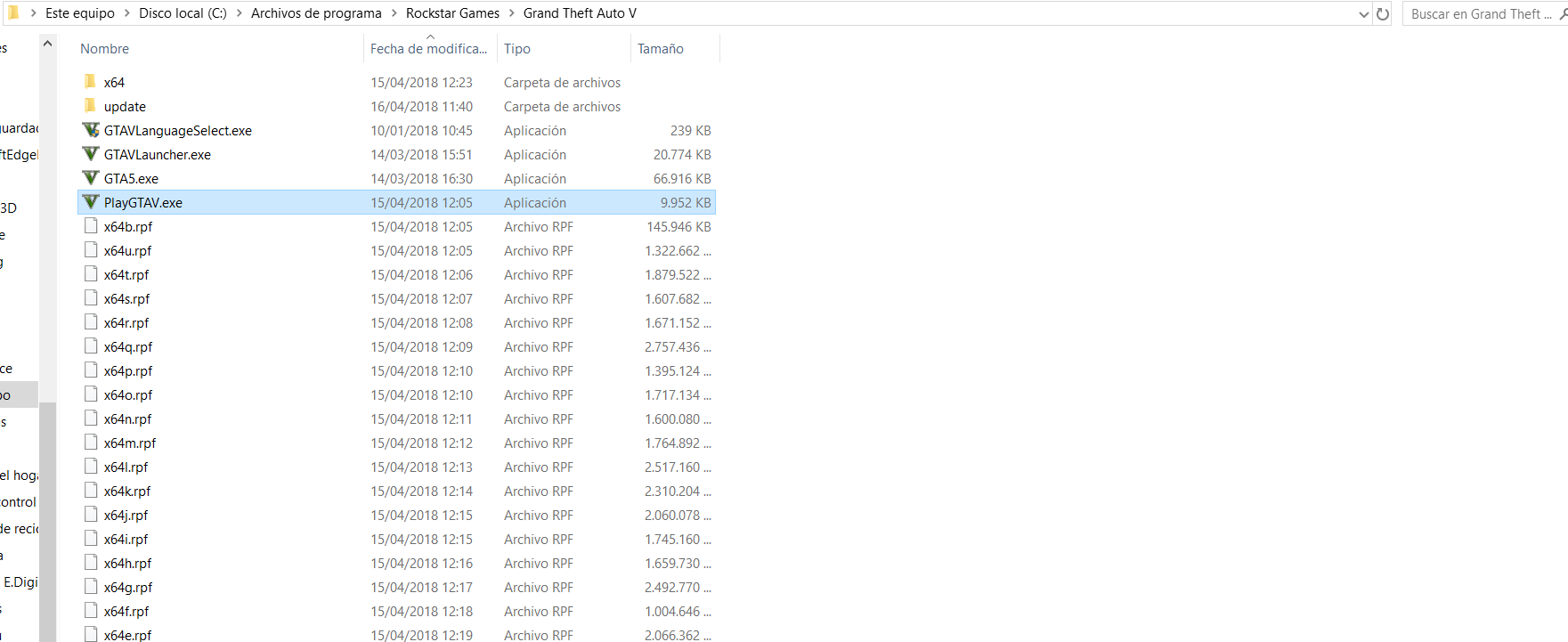Select the x64u.rpf file name

point(128,251)
